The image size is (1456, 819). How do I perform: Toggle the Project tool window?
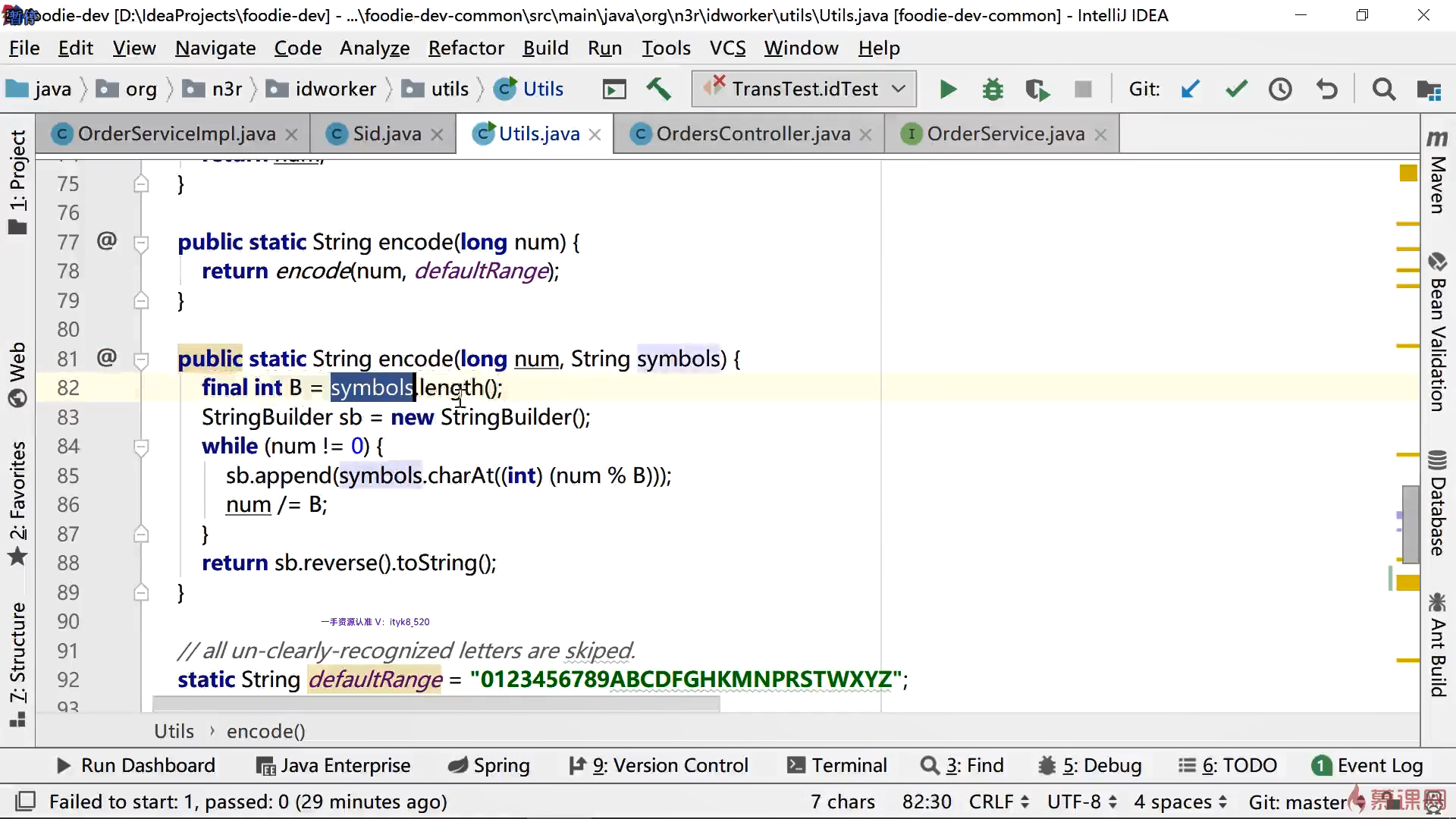(17, 182)
